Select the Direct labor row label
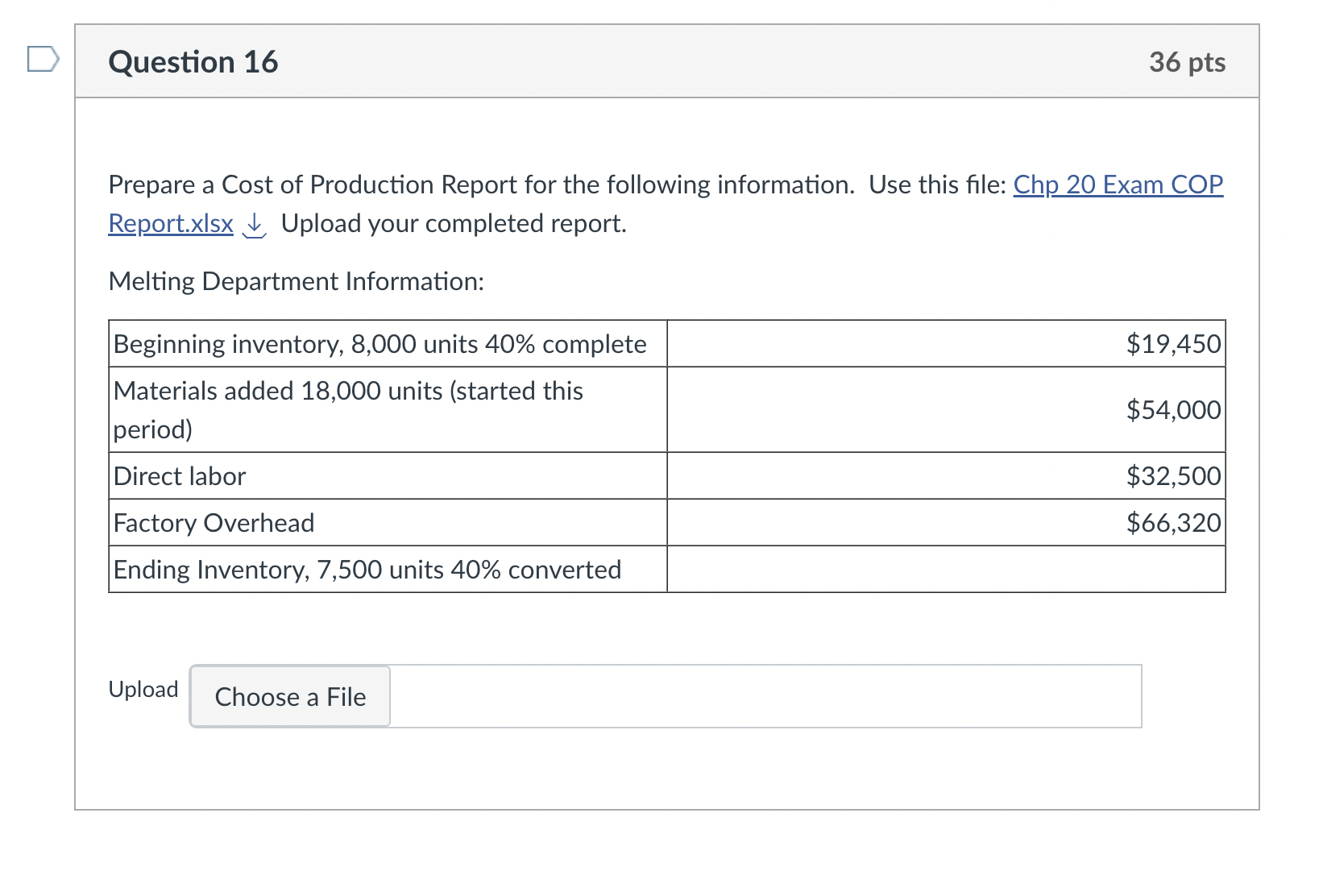 pos(179,475)
